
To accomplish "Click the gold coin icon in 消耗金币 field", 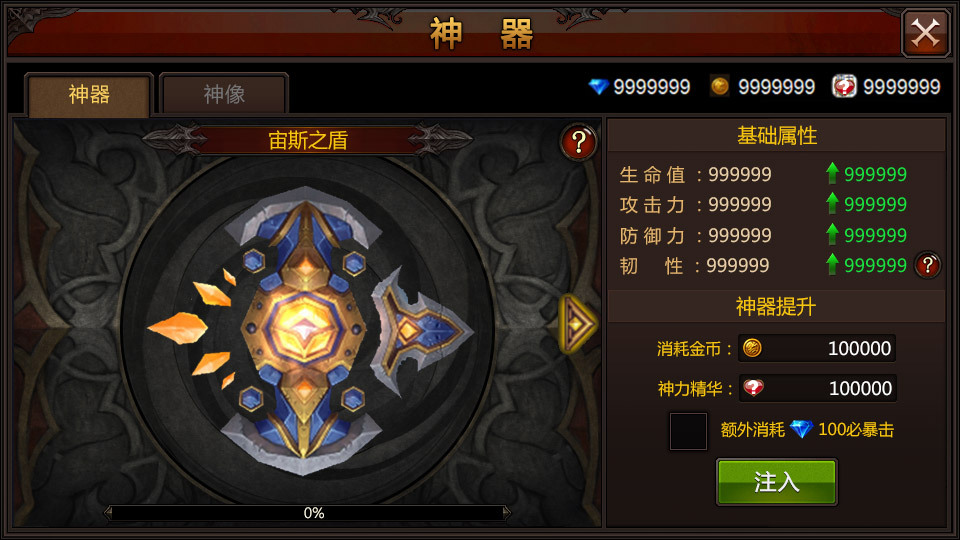I will pos(752,348).
